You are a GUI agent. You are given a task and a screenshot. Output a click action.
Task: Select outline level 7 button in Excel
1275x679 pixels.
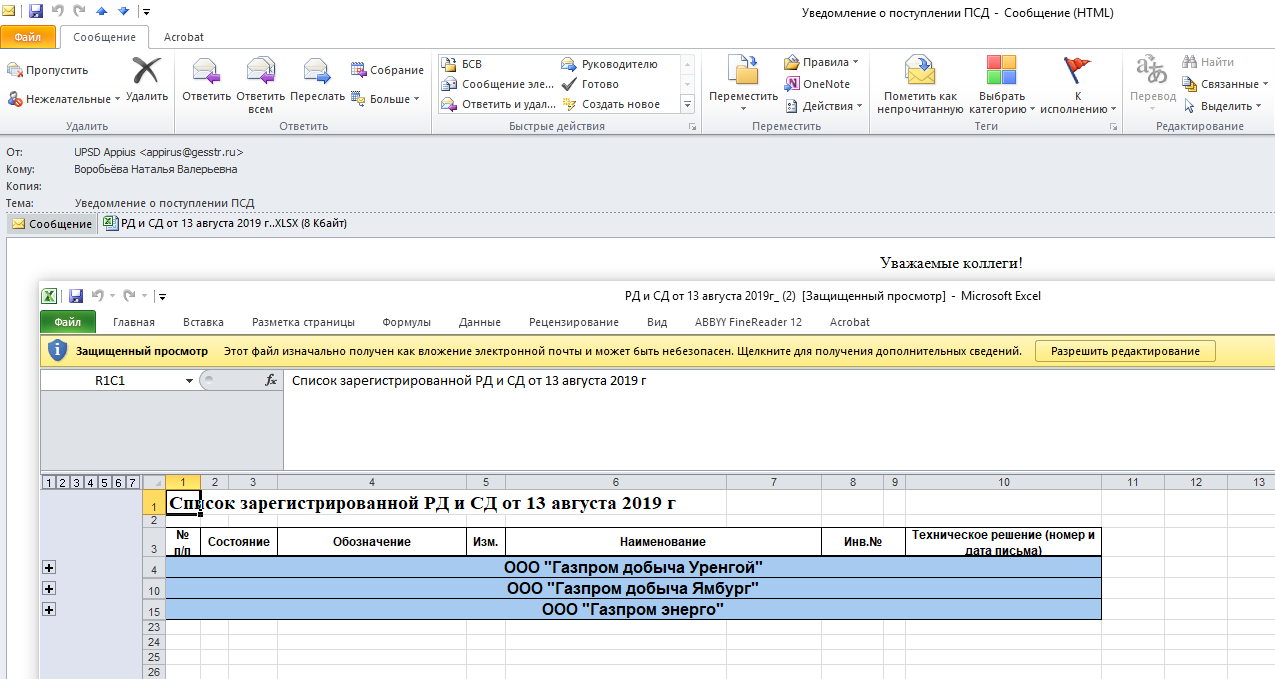132,483
